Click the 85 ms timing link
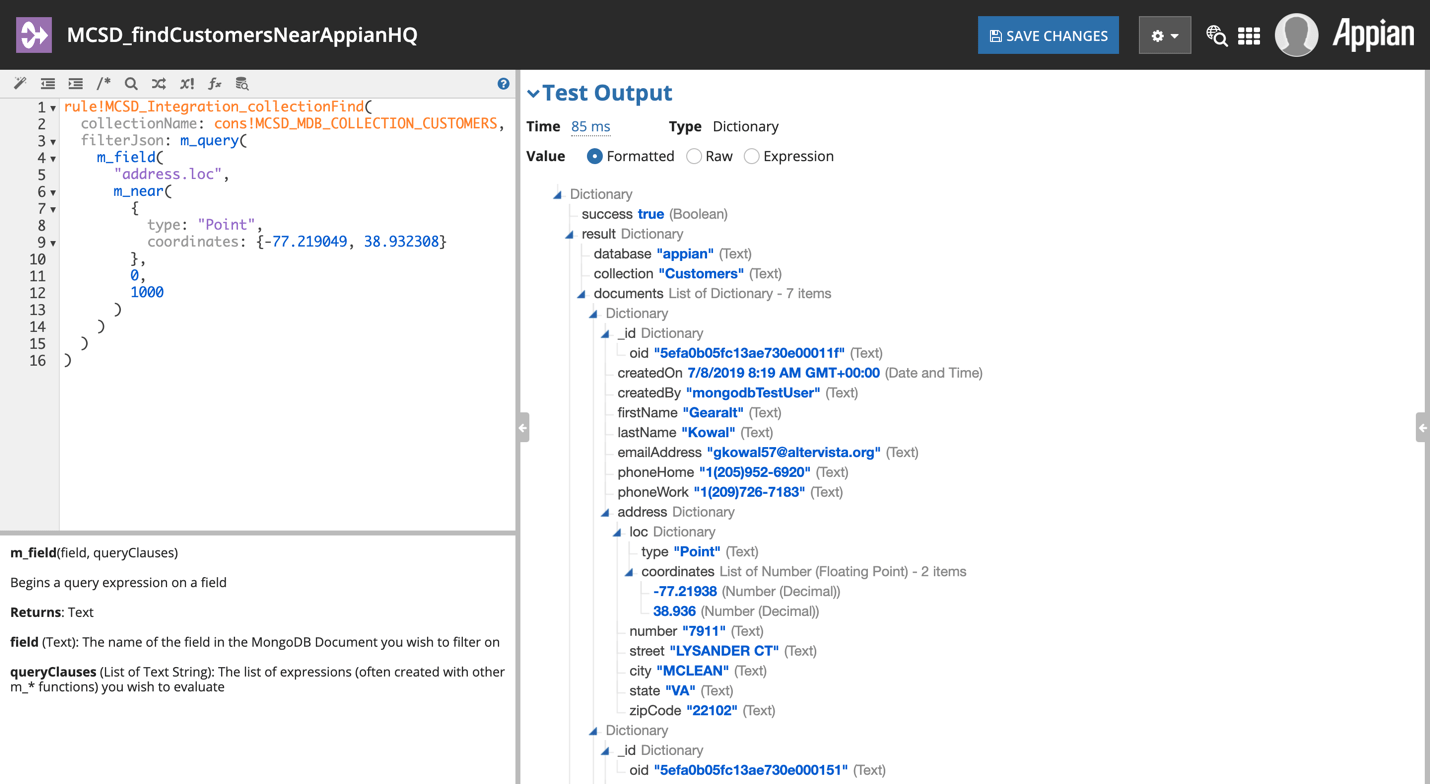 coord(590,127)
